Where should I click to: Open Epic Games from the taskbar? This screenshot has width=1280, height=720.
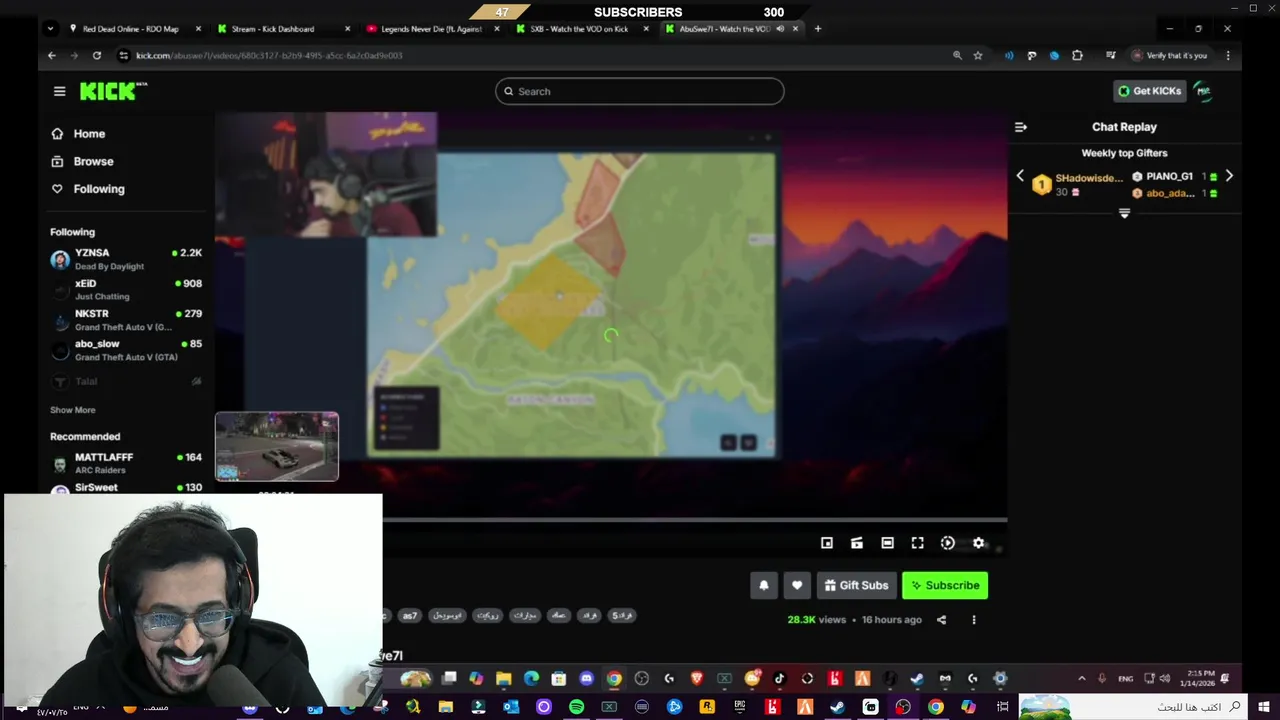click(739, 707)
